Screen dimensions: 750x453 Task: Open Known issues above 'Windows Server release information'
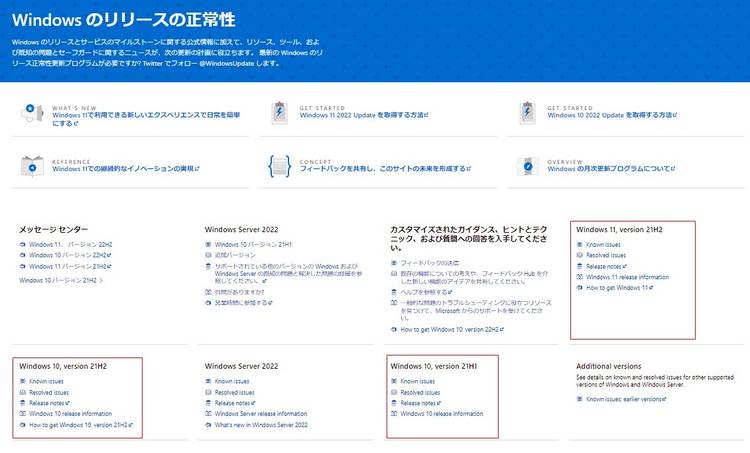pyautogui.click(x=232, y=381)
